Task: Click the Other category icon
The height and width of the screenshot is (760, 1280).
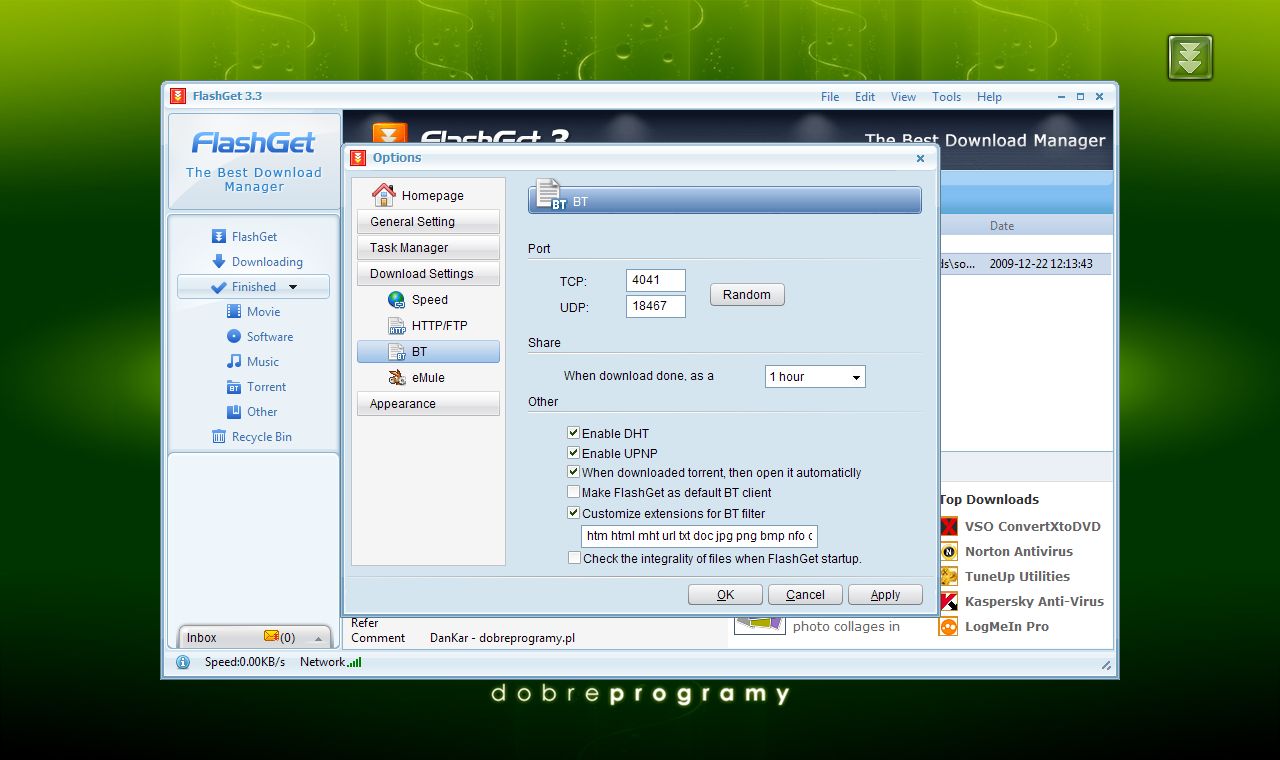Action: coord(234,412)
